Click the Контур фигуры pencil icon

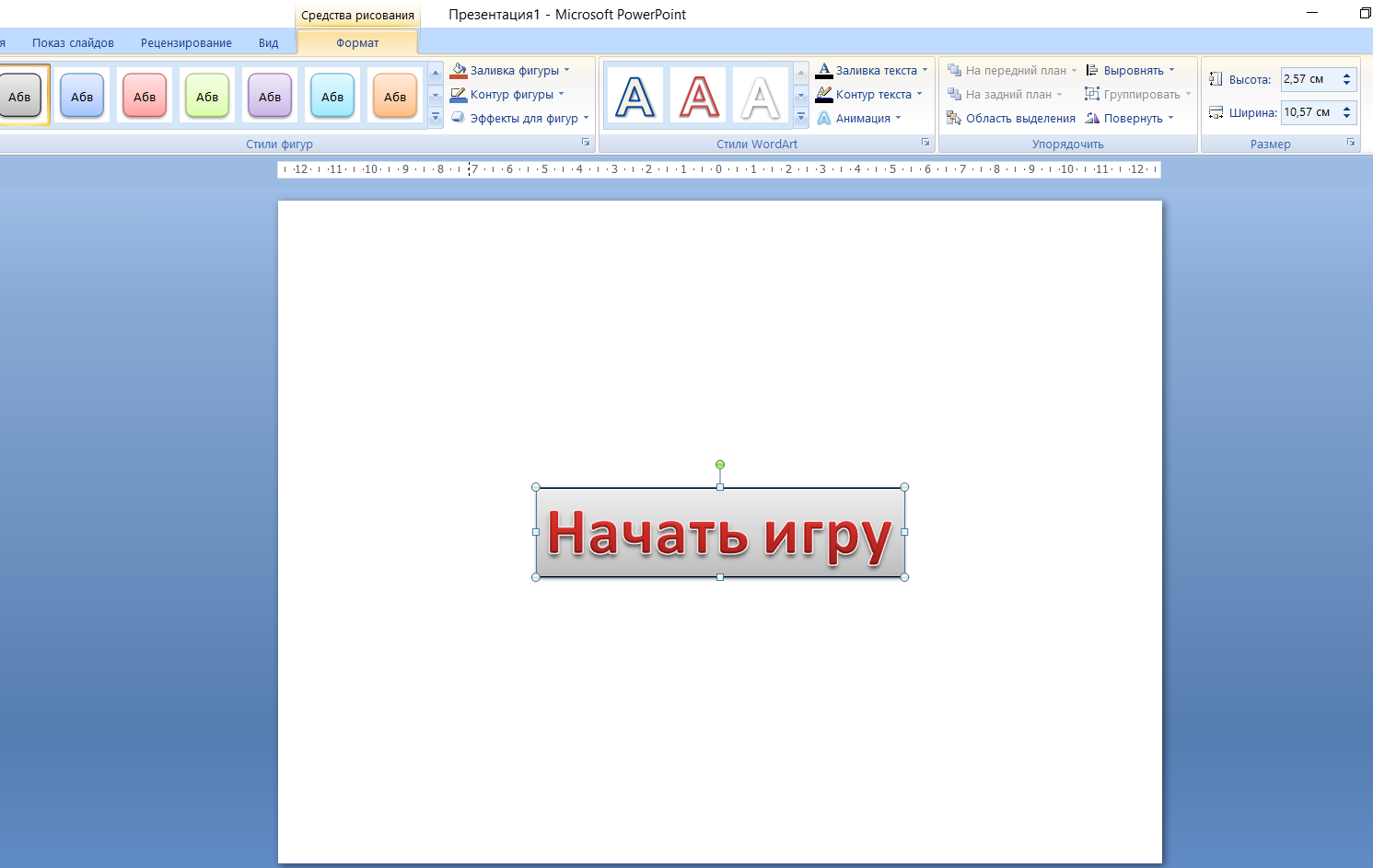point(459,94)
